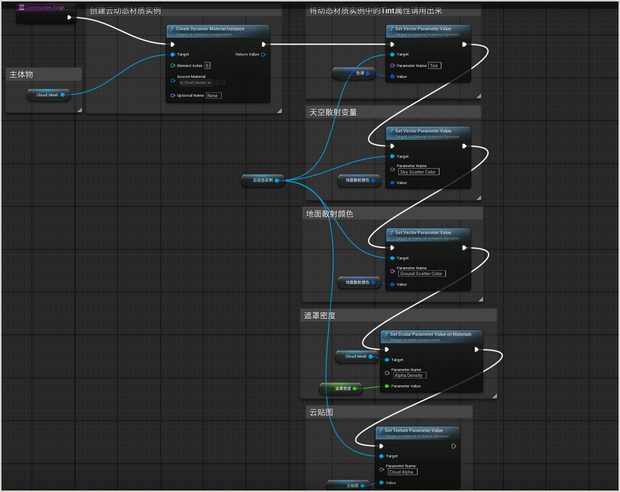The width and height of the screenshot is (620, 492).
Task: Click Value pin of Ground Scatter Color node
Action: (x=392, y=284)
